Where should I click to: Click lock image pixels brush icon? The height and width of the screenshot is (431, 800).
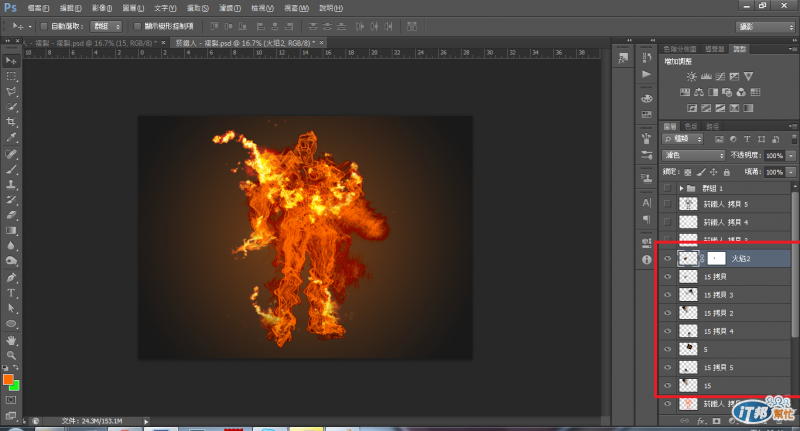(701, 172)
